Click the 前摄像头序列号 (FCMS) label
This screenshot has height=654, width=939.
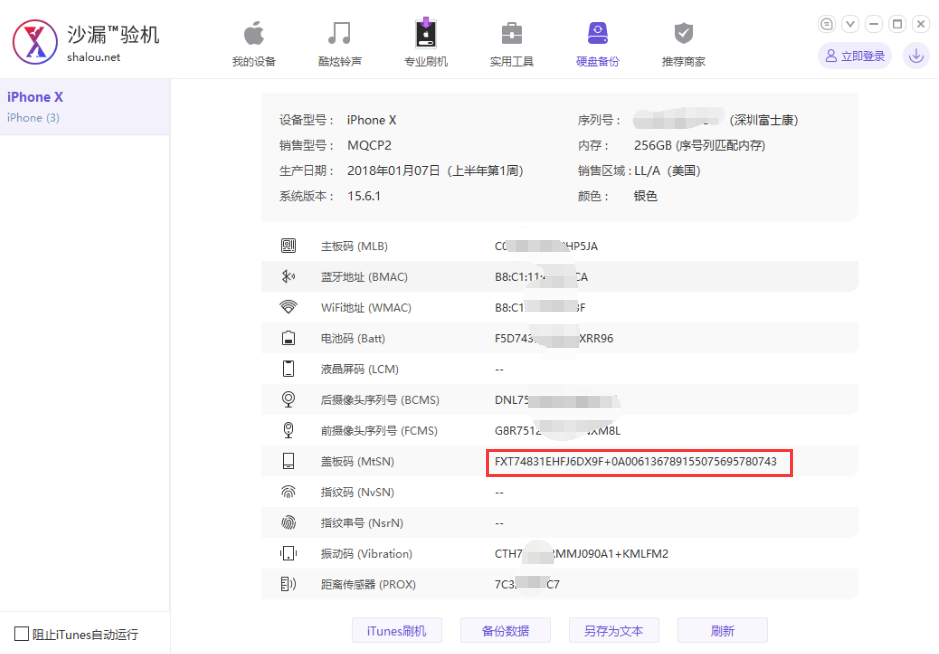[379, 431]
